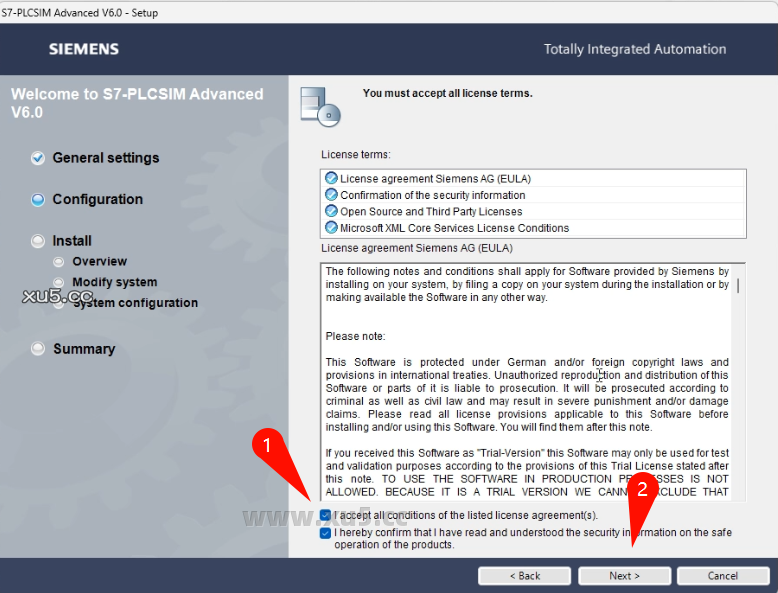Image resolution: width=778 pixels, height=593 pixels.
Task: Click the globe icon beside License agreement Siemens AG
Action: coord(331,179)
